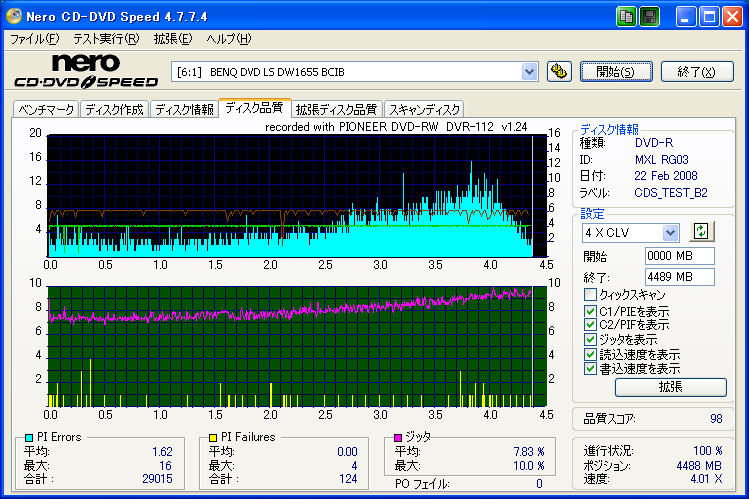This screenshot has width=749, height=499.
Task: Toggle the ジッタを表示 checkbox
Action: pos(590,340)
